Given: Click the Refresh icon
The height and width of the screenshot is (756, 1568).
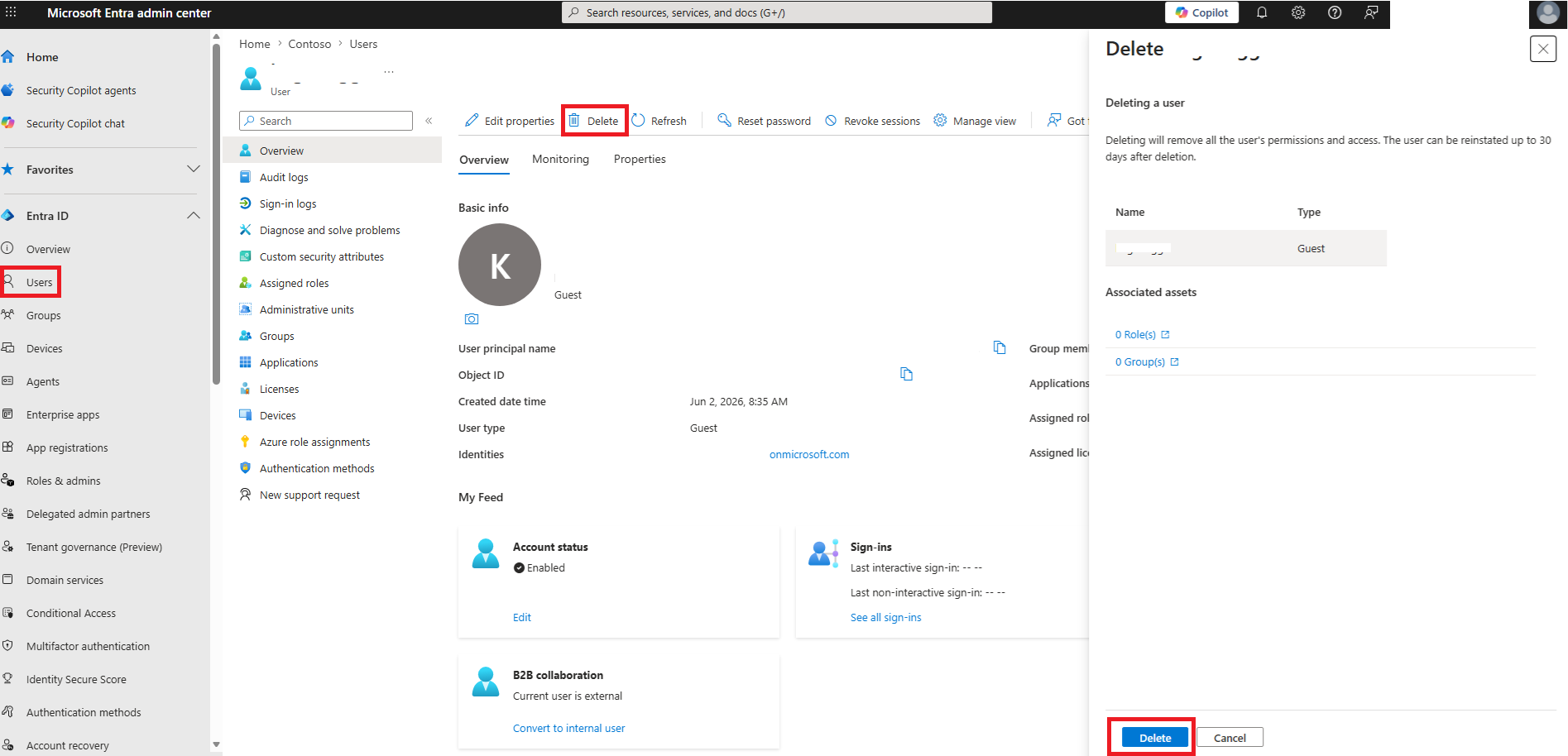Looking at the screenshot, I should (x=638, y=121).
